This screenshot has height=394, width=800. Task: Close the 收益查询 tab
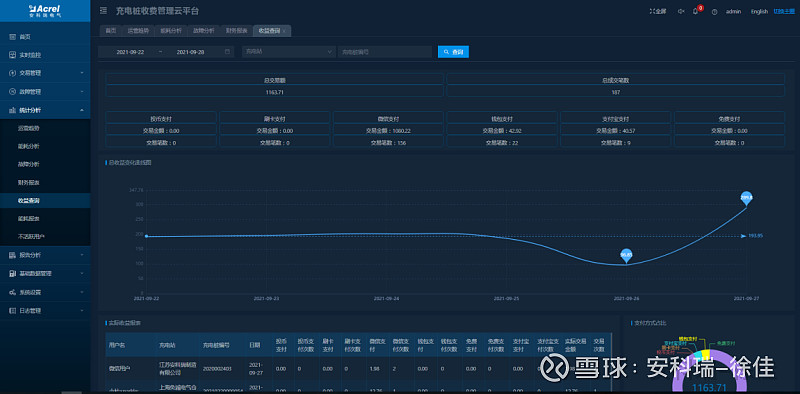pyautogui.click(x=284, y=32)
